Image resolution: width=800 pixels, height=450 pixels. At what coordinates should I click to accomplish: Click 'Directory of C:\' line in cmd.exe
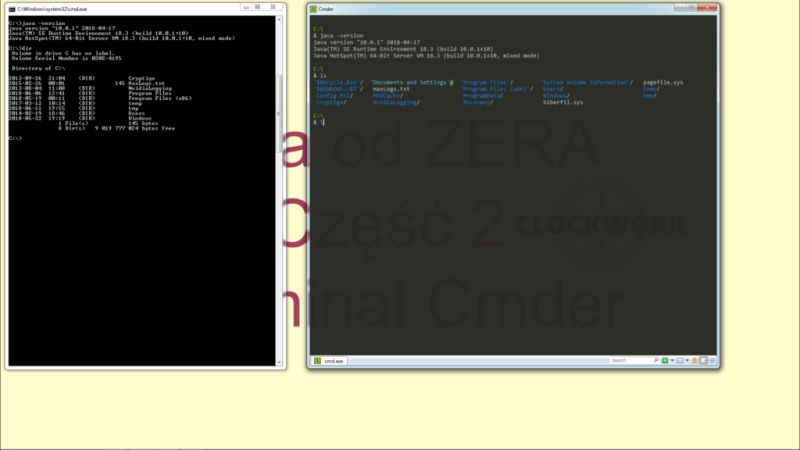coord(38,68)
